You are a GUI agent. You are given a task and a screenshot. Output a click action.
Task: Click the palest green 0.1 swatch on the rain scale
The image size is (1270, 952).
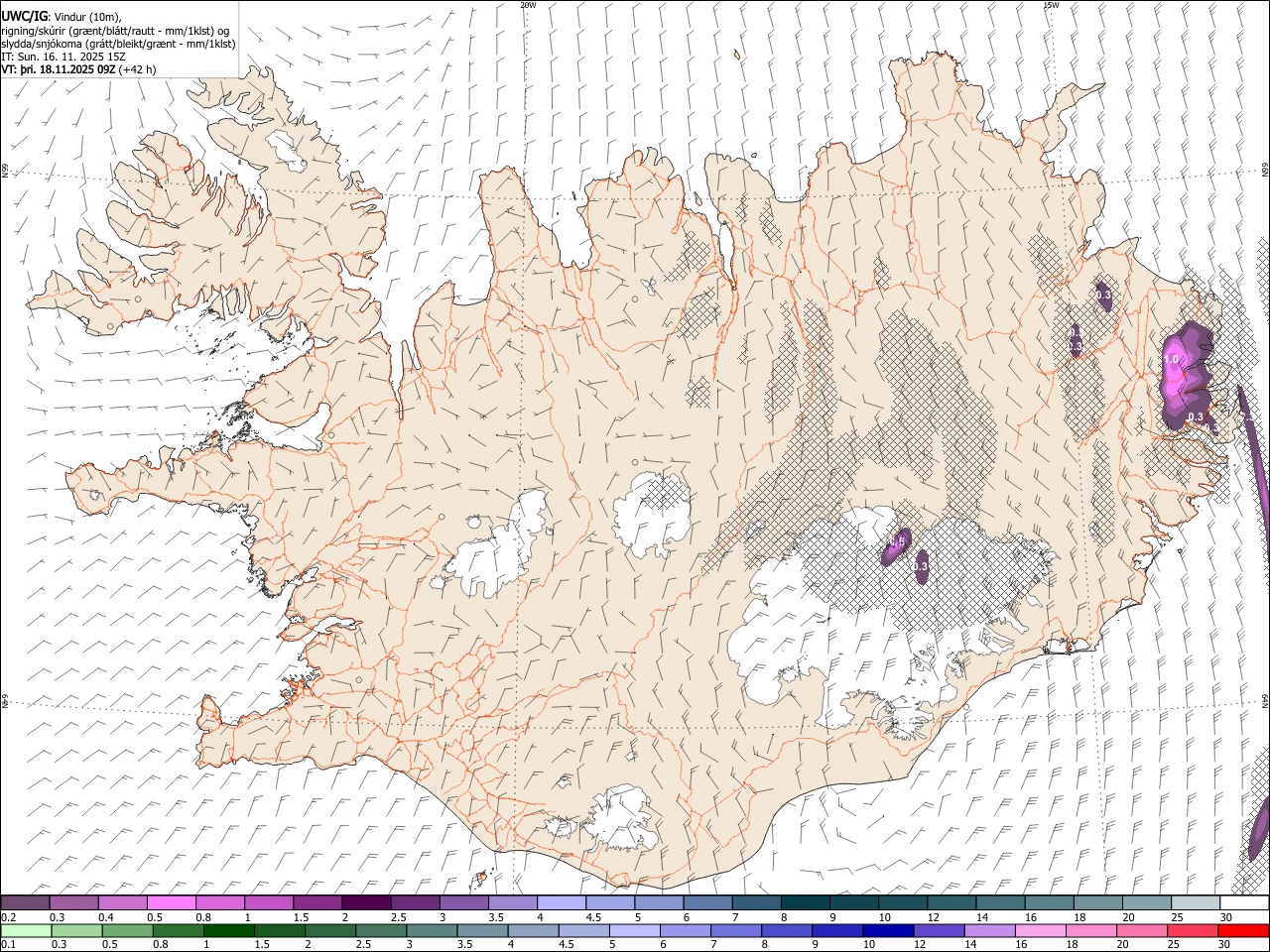[x=27, y=930]
